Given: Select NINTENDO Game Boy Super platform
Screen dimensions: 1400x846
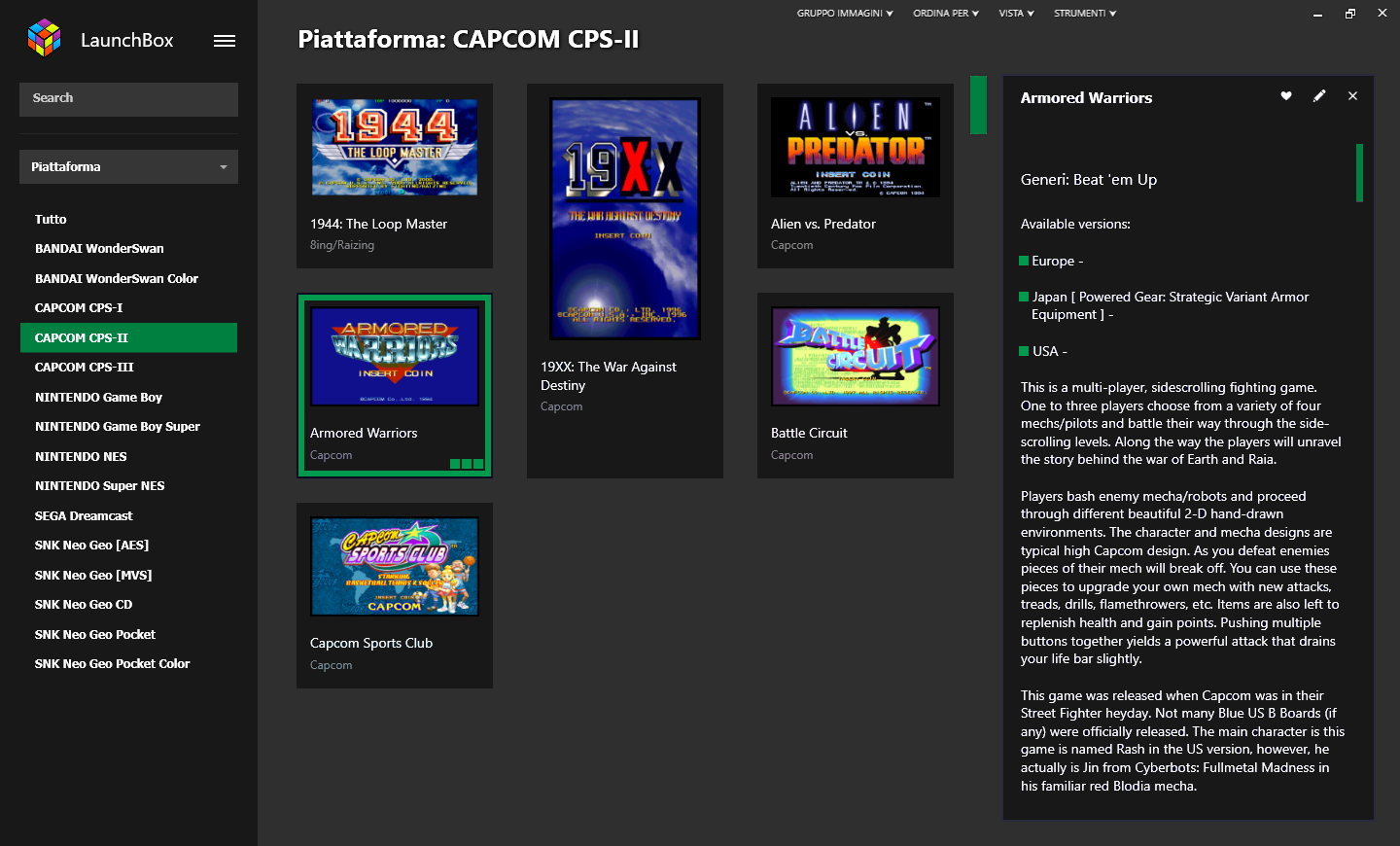Looking at the screenshot, I should 128,427.
